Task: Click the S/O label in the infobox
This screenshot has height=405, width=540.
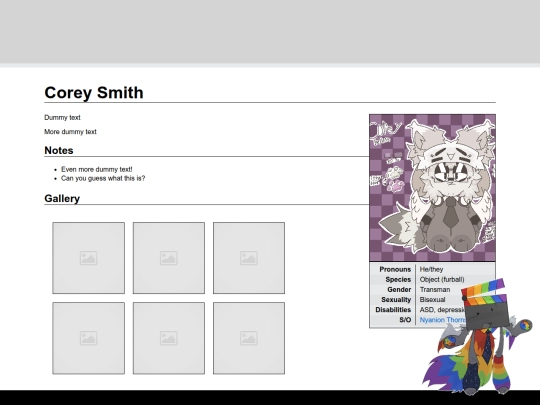Action: pyautogui.click(x=405, y=320)
